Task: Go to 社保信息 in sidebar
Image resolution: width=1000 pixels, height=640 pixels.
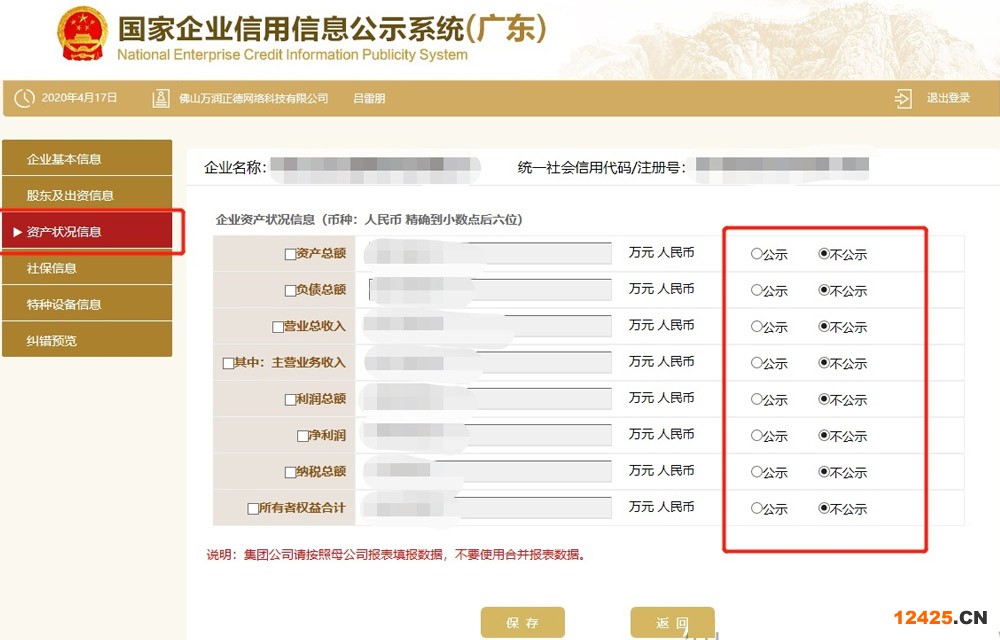Action: click(x=52, y=268)
